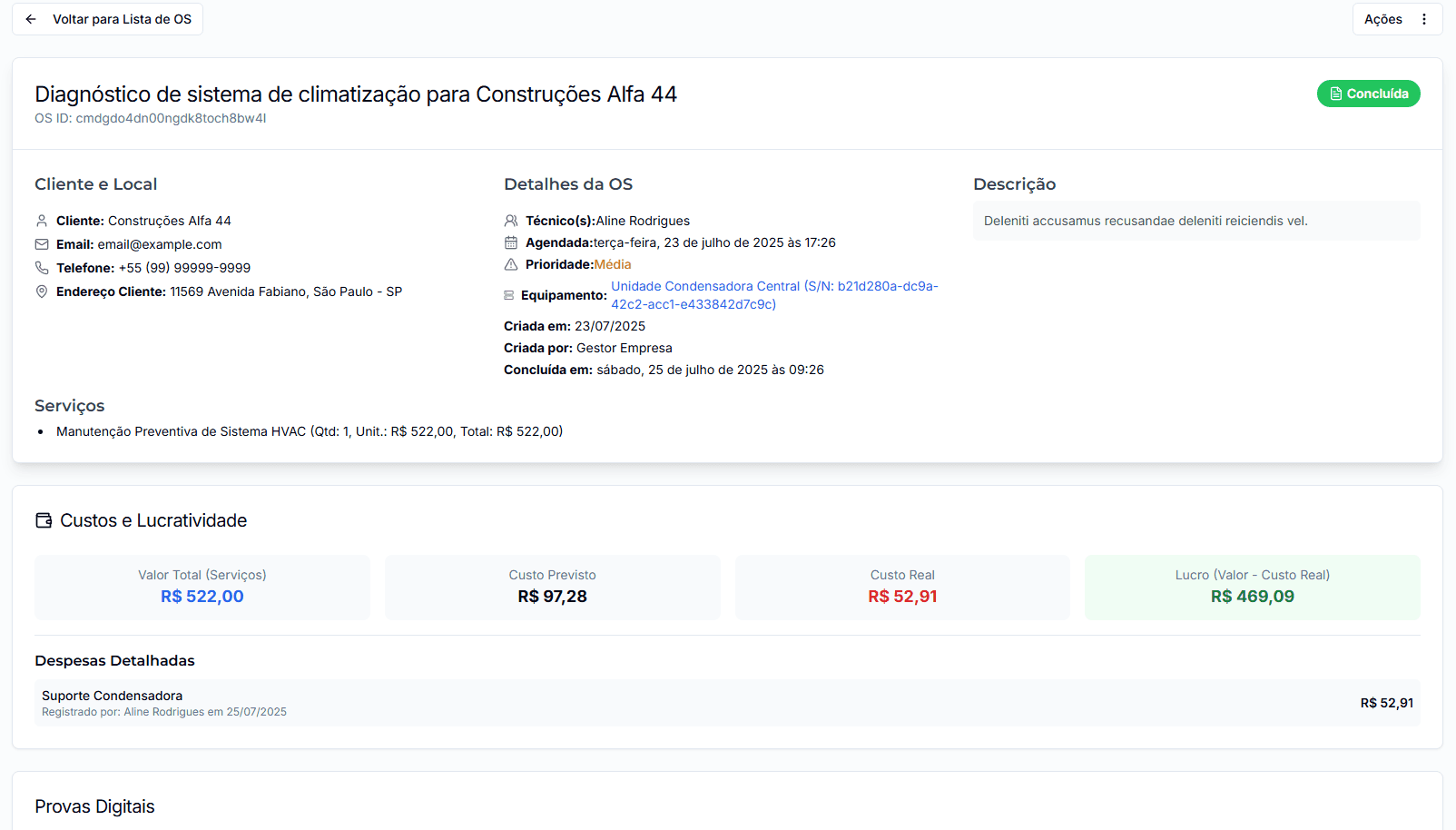The image size is (1456, 830).
Task: Click the priority warning triangle icon
Action: [511, 264]
